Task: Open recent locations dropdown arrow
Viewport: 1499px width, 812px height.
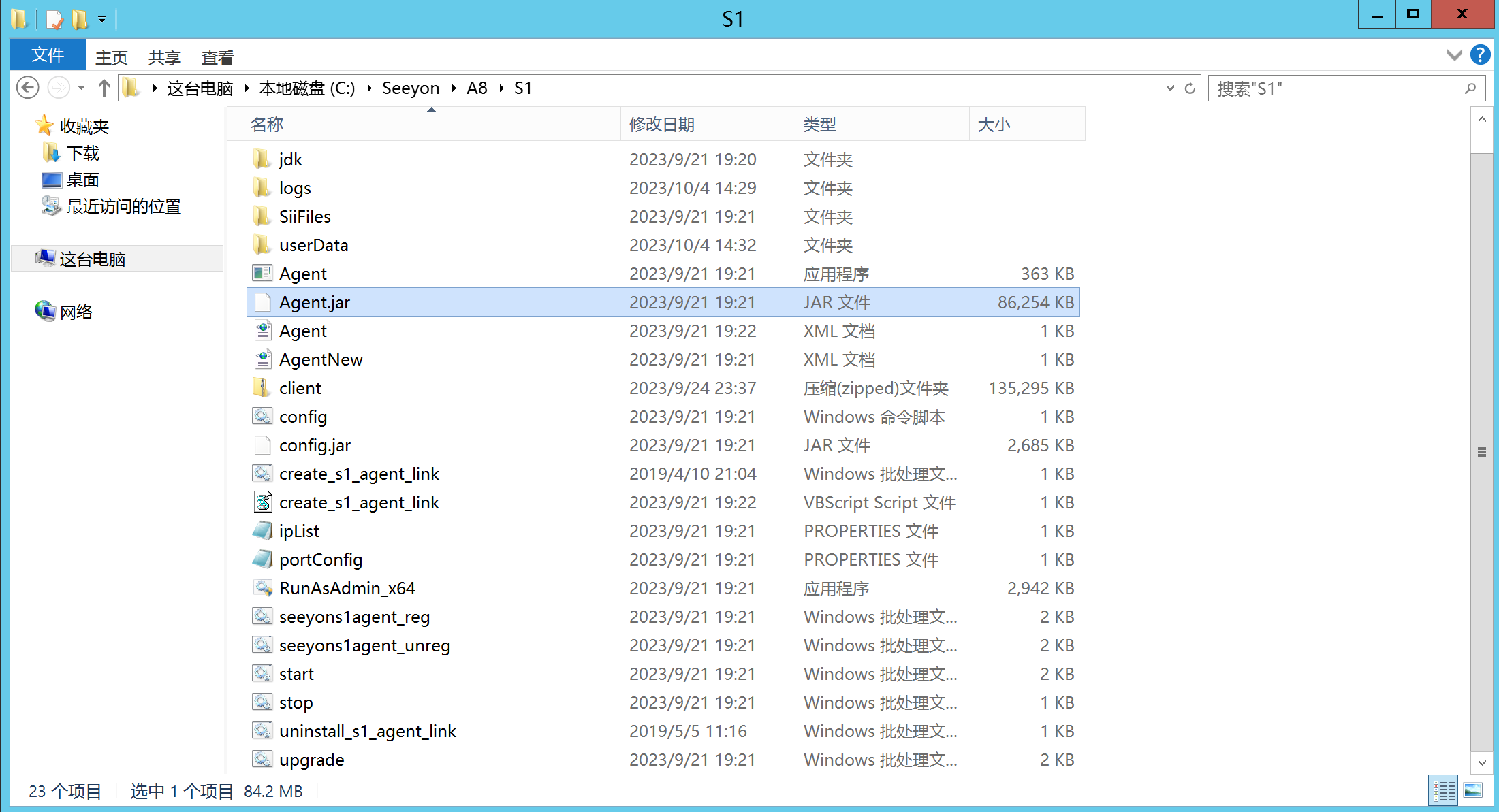Action: pos(81,88)
